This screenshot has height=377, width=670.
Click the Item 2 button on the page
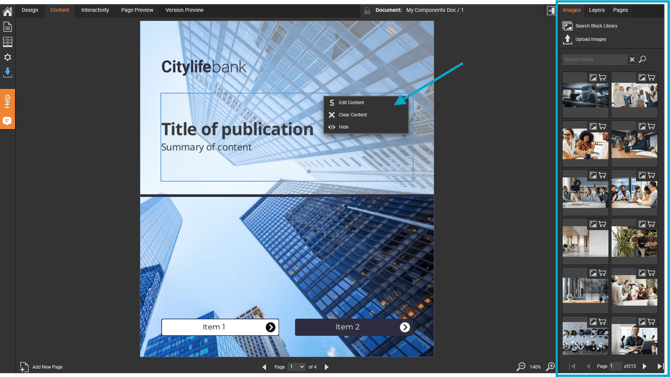[x=354, y=327]
